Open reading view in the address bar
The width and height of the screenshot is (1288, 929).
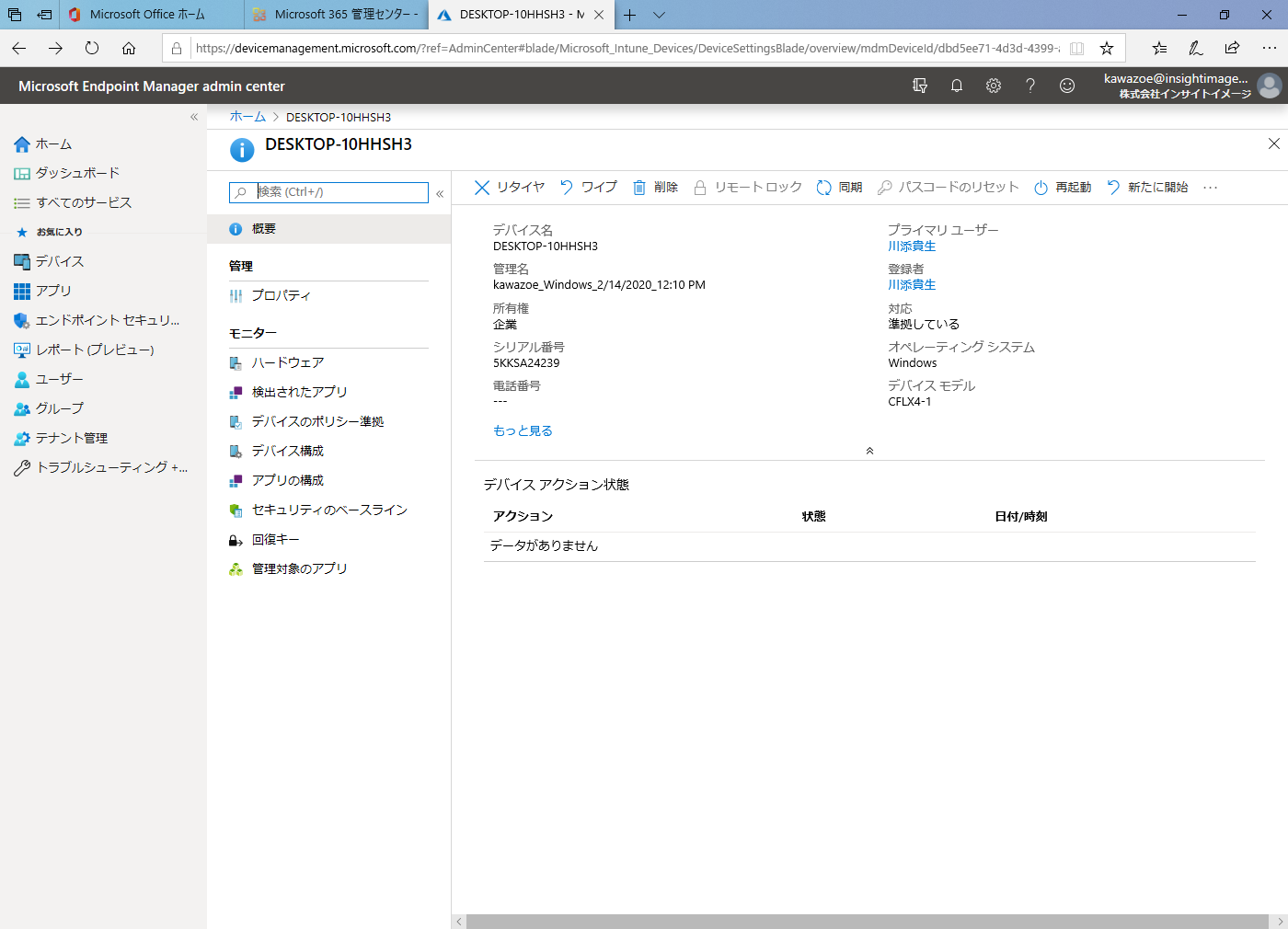[x=1077, y=48]
